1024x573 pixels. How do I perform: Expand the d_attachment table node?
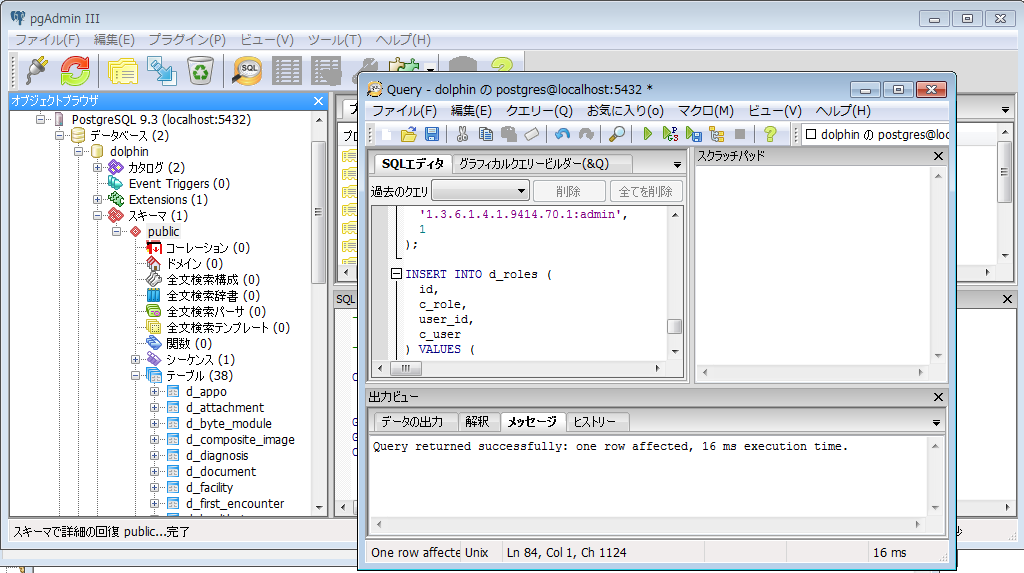pos(155,408)
